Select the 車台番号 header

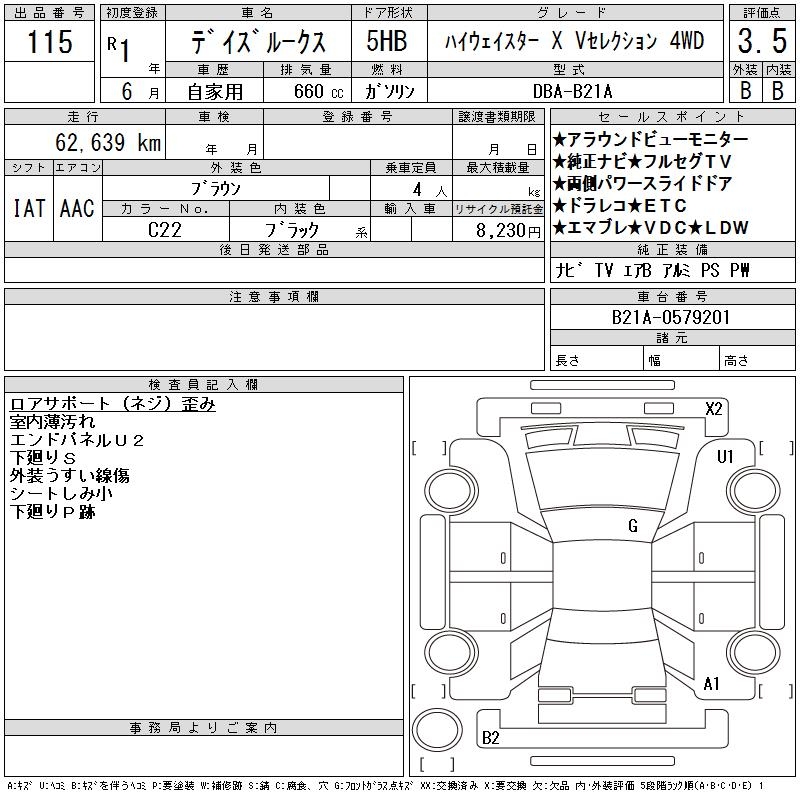[672, 296]
